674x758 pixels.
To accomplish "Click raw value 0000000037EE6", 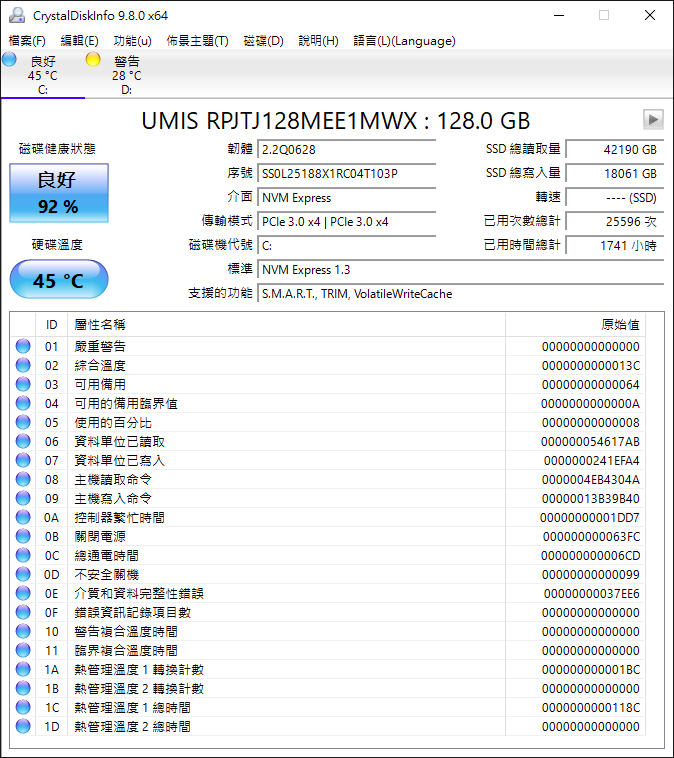I will 591,593.
